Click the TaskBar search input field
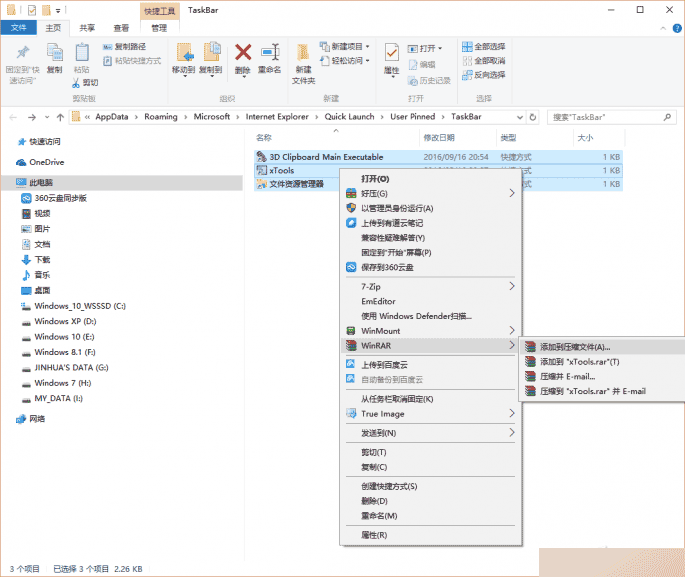Screen dimensions: 685x577 [611, 117]
